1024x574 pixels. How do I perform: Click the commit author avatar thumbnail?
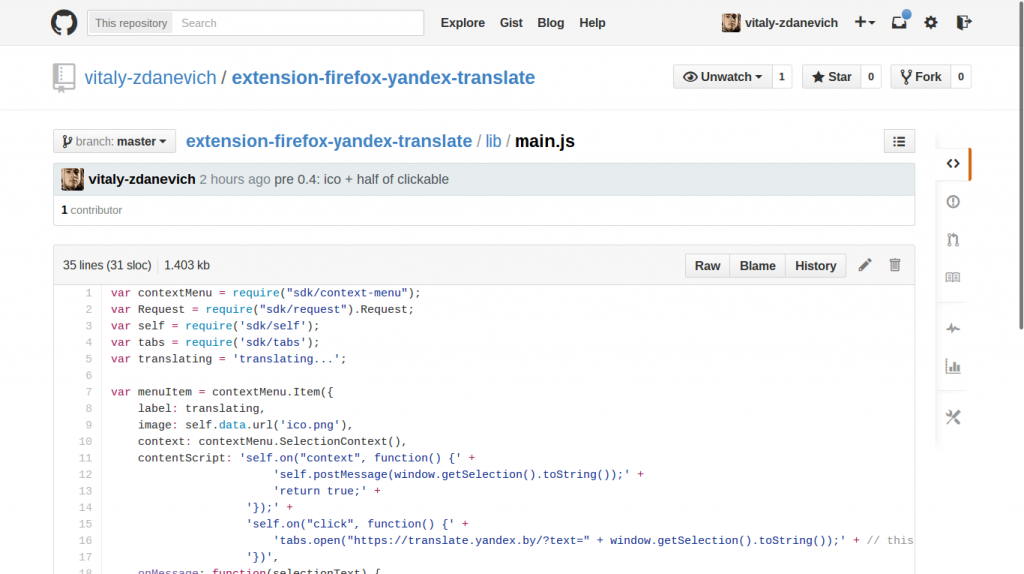pos(72,180)
